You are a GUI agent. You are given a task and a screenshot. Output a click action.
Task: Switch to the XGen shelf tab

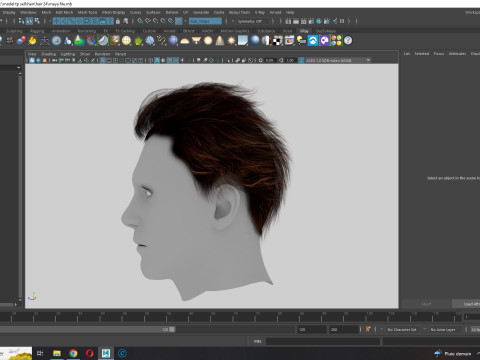(287, 31)
